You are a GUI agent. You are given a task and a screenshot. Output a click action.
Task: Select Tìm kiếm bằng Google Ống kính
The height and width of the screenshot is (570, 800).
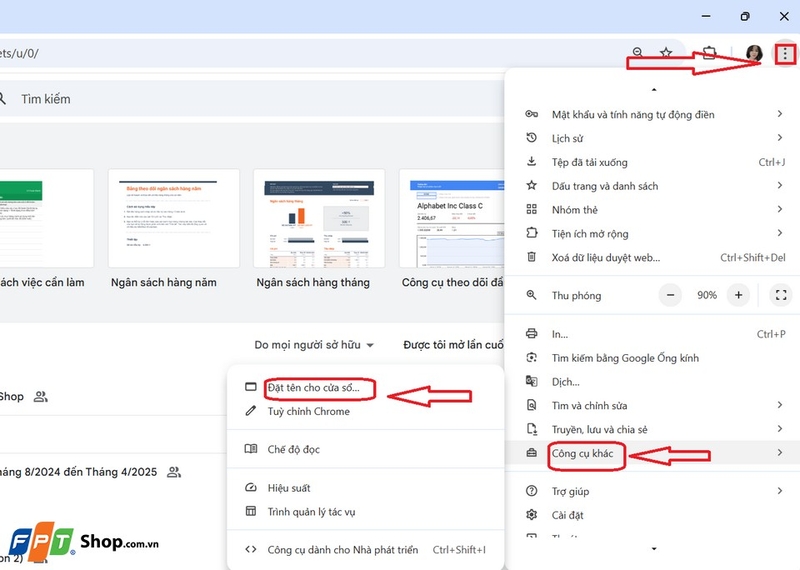tap(653, 358)
